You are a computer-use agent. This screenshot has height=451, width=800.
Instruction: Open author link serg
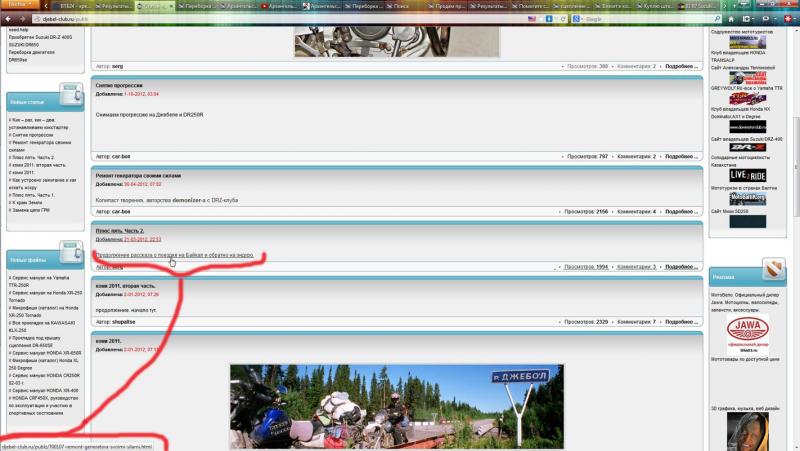click(x=117, y=66)
